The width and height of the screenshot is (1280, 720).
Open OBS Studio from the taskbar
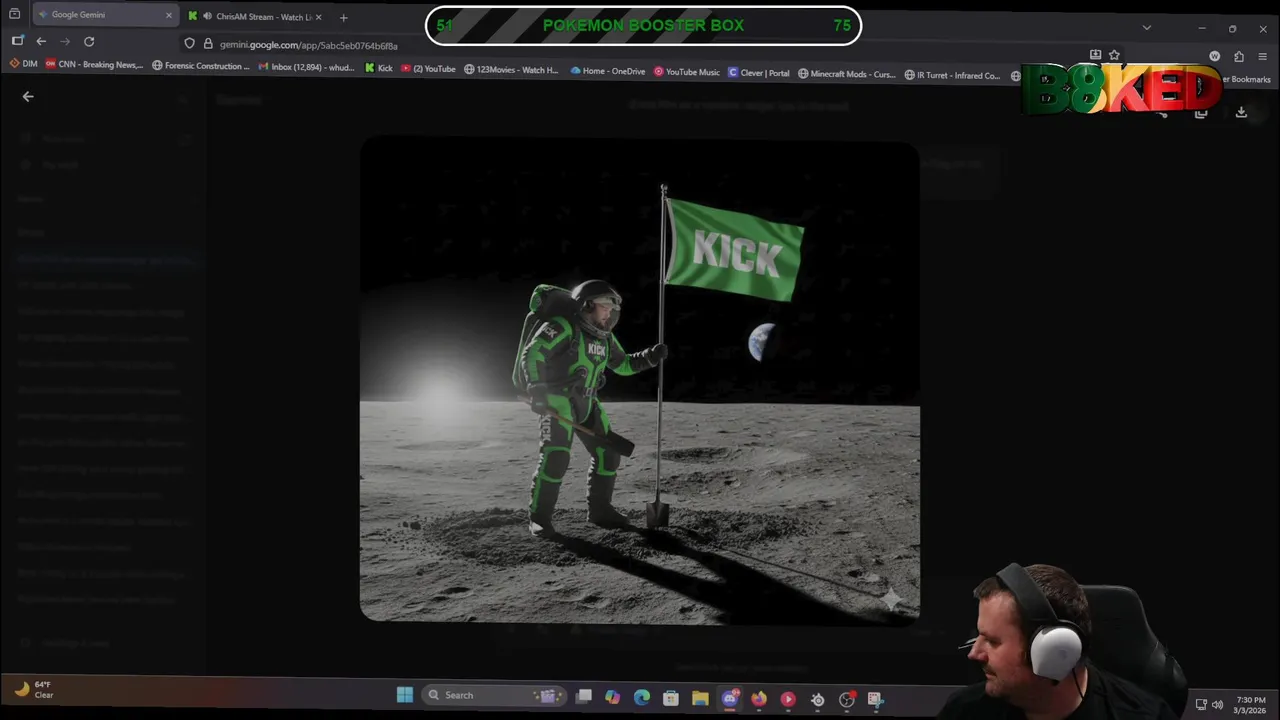pyautogui.click(x=847, y=700)
